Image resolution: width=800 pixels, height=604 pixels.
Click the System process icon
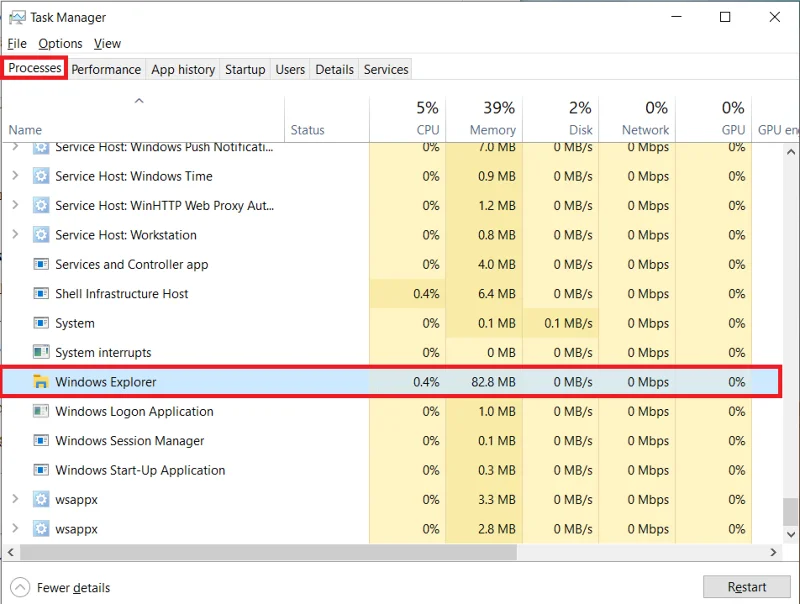[41, 323]
